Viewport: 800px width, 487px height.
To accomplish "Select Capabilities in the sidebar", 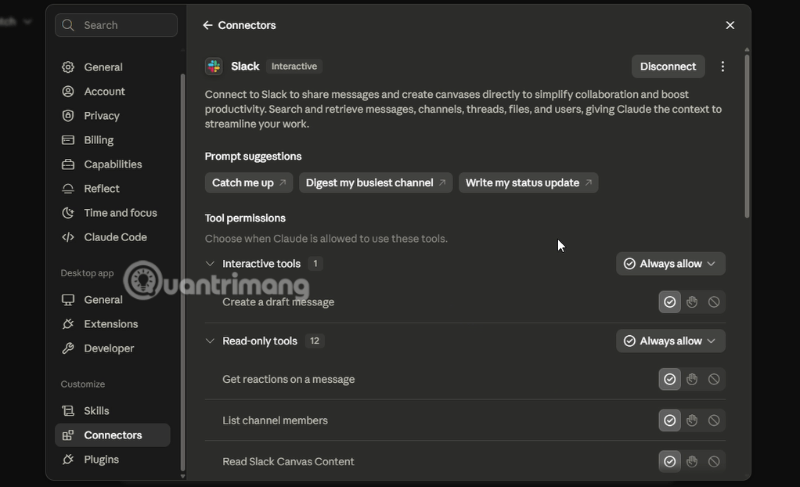I will (x=113, y=164).
